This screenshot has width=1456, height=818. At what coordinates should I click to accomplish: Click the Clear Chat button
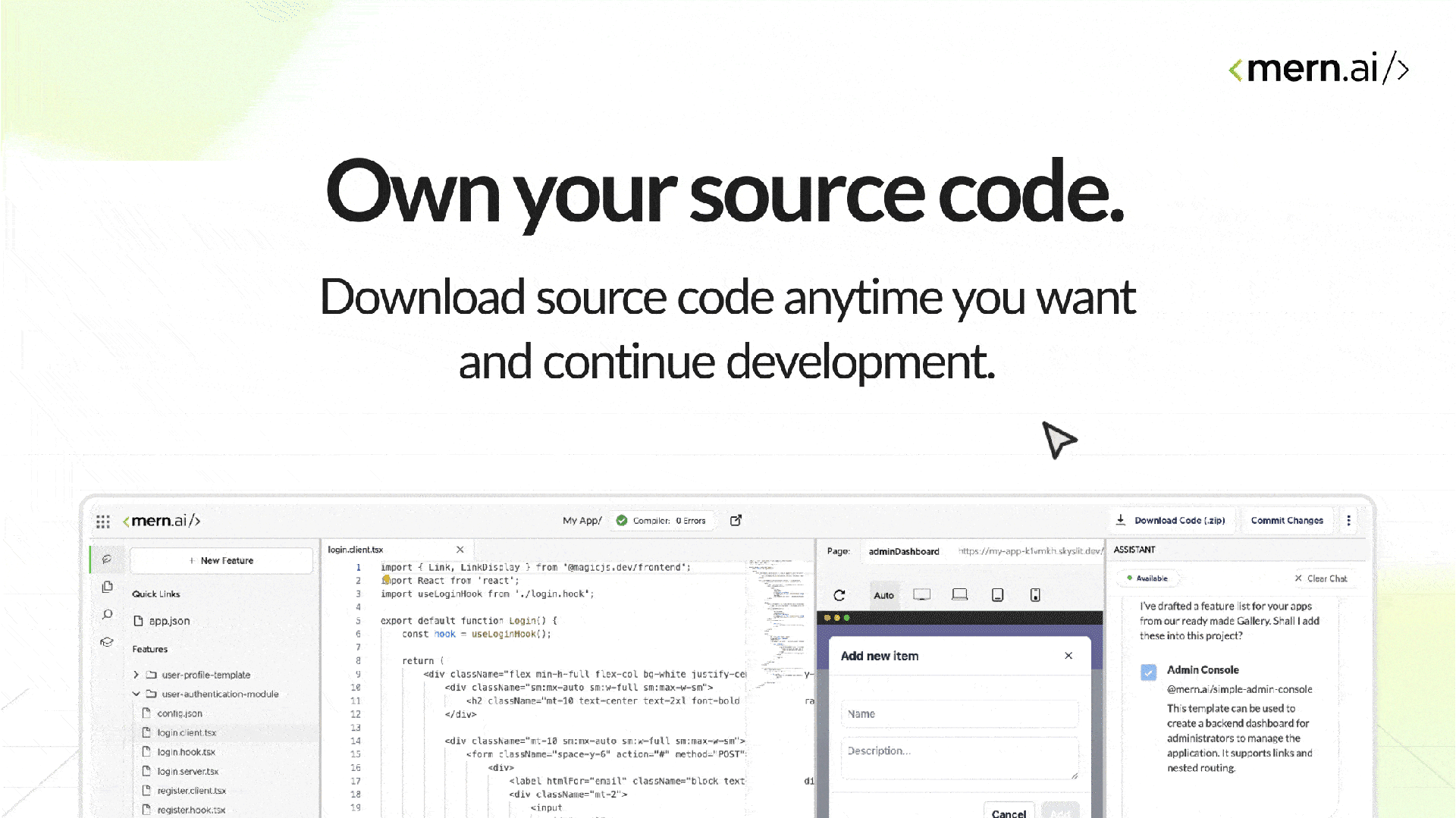tap(1320, 578)
